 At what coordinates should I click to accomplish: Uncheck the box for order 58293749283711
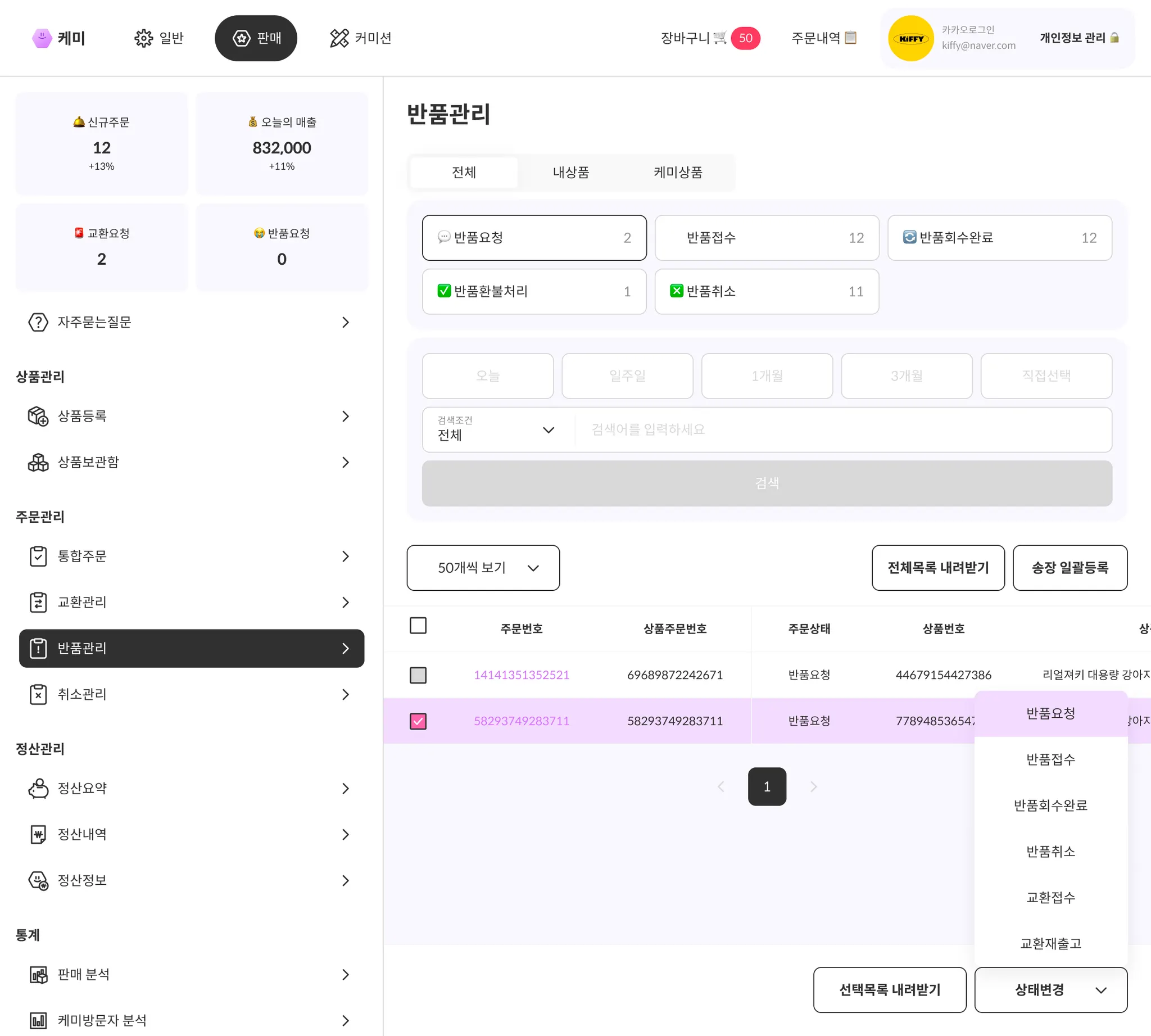(x=418, y=721)
